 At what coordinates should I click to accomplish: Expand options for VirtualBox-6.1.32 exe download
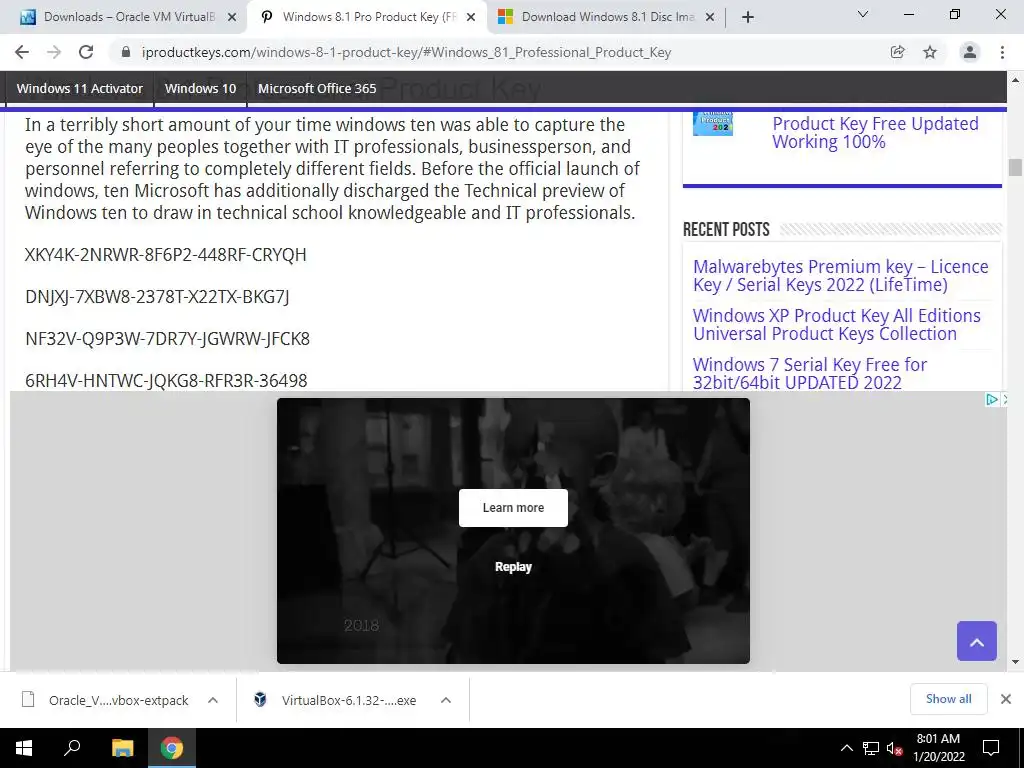446,700
